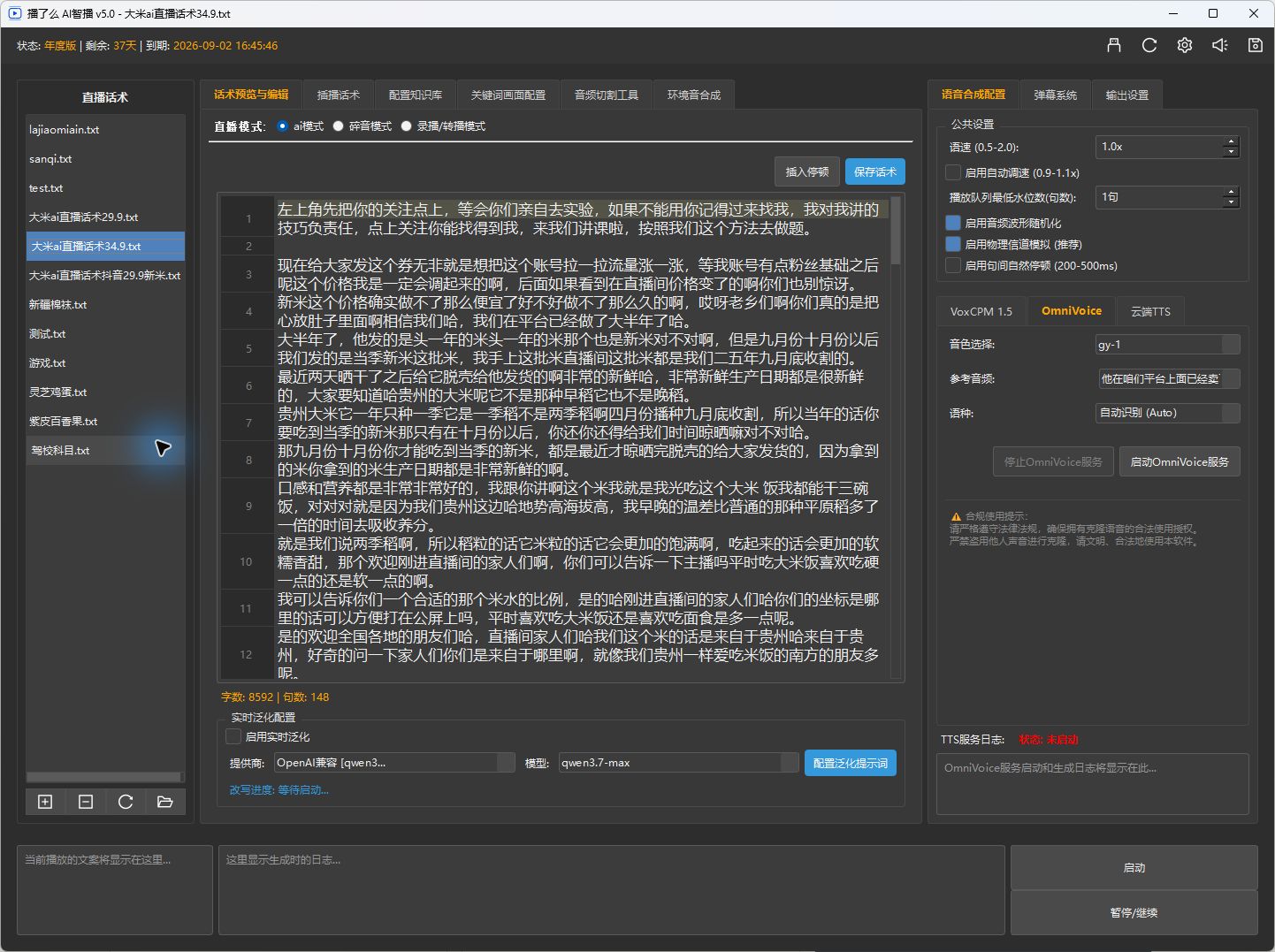
Task: Select 云端TTS engine tab
Action: click(x=1150, y=311)
